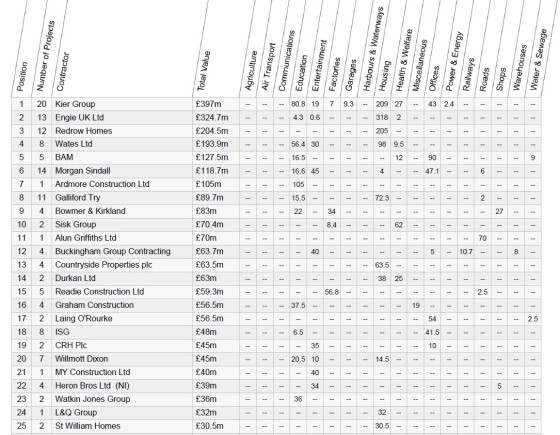This screenshot has height=435, width=560.
Task: Click the £105m total value
Action: (208, 184)
